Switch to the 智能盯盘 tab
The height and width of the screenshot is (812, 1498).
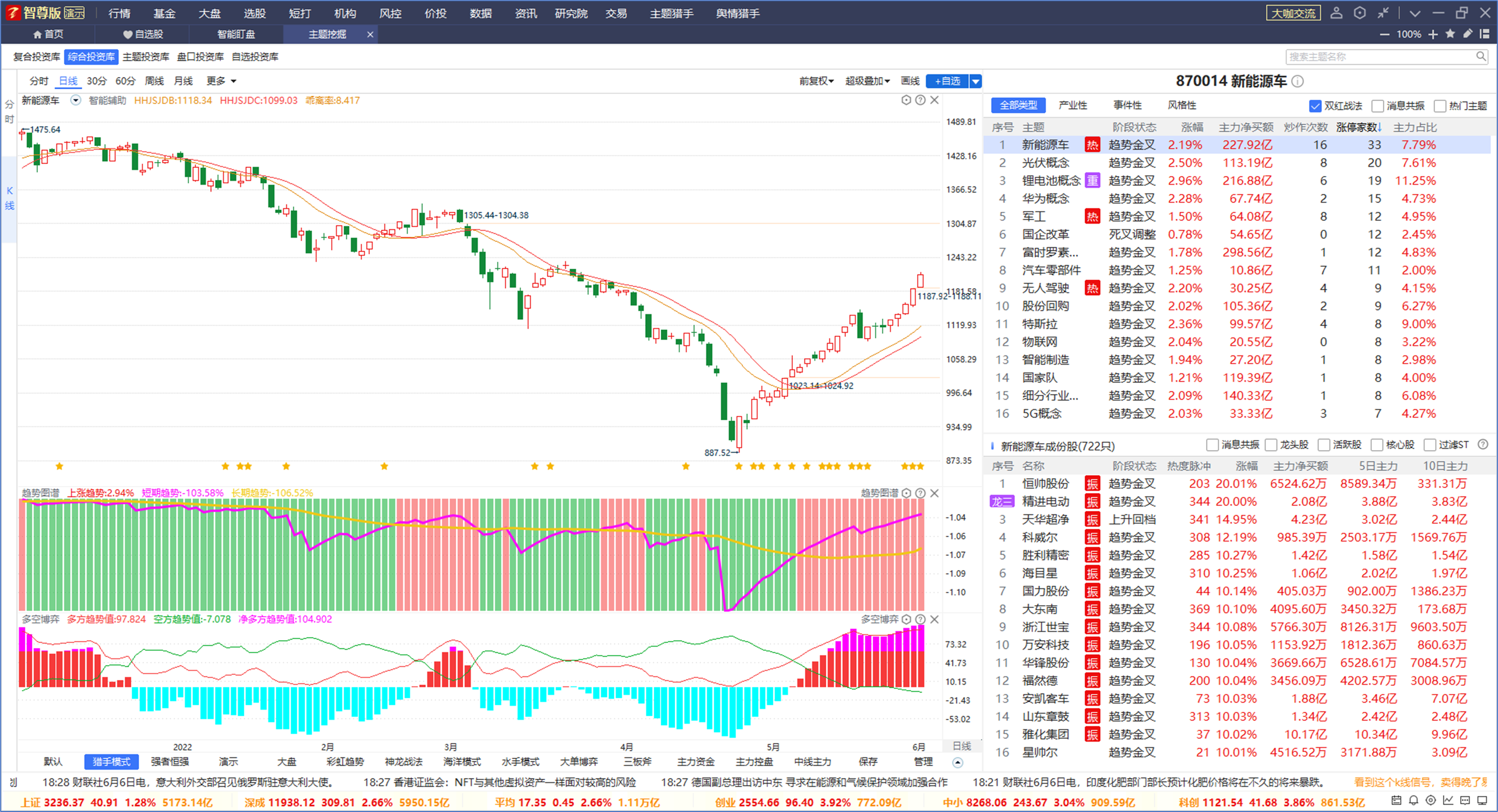(x=236, y=34)
